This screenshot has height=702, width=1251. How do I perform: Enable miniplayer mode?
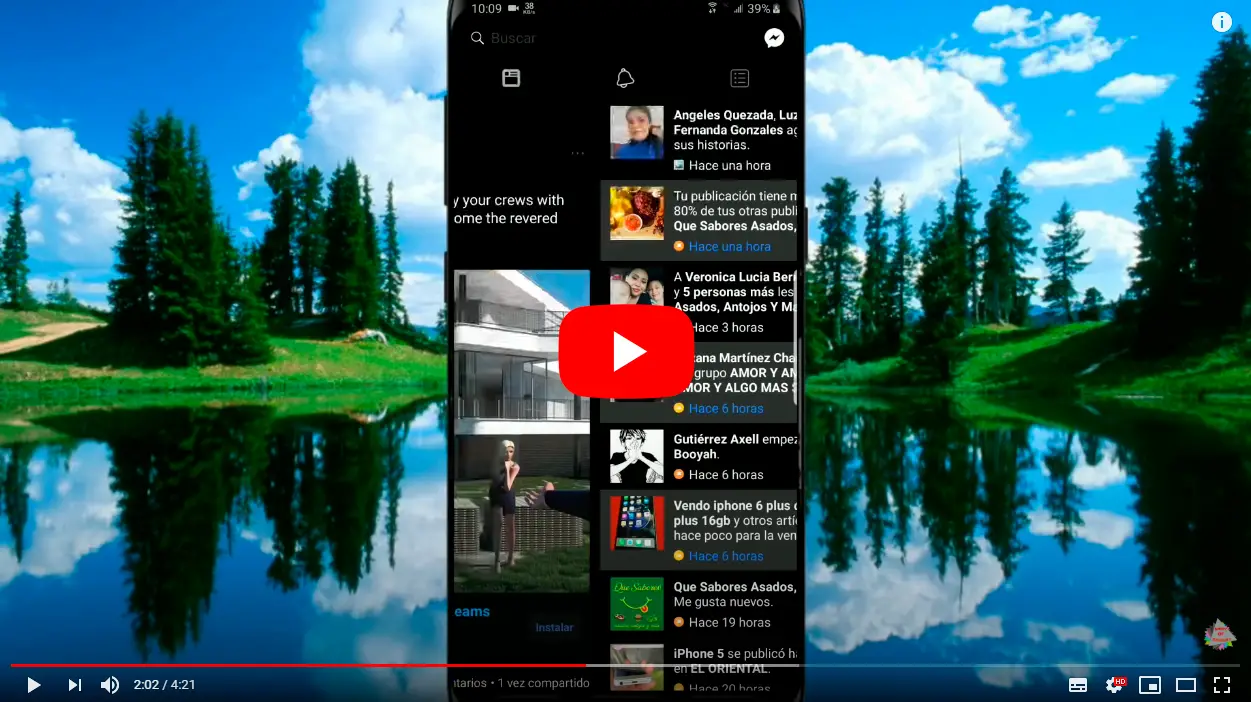click(1150, 685)
